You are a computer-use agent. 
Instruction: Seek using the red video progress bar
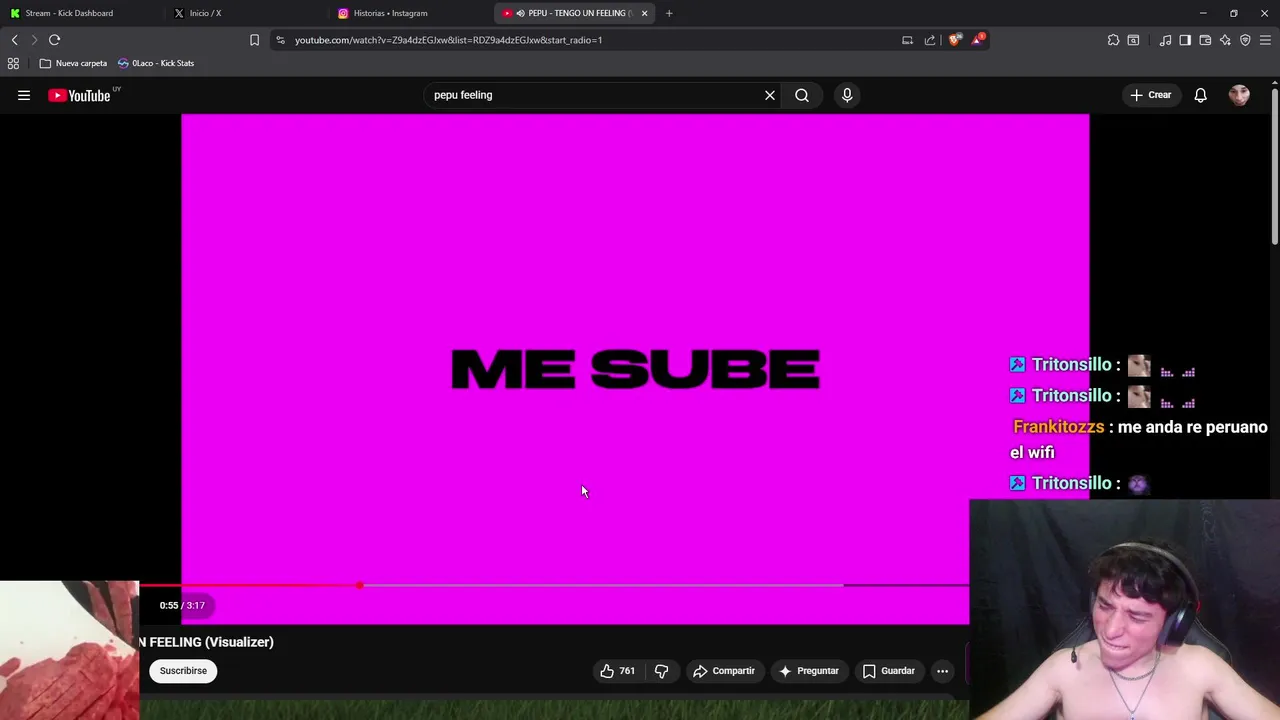coord(555,585)
